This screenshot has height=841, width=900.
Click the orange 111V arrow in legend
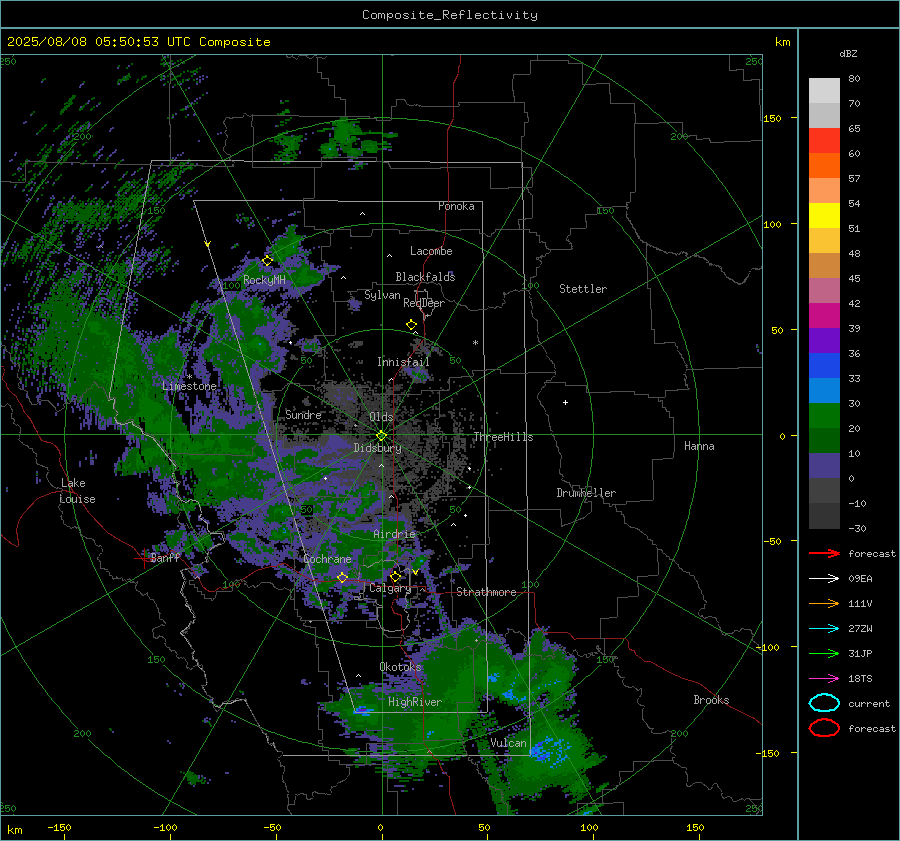click(x=824, y=603)
